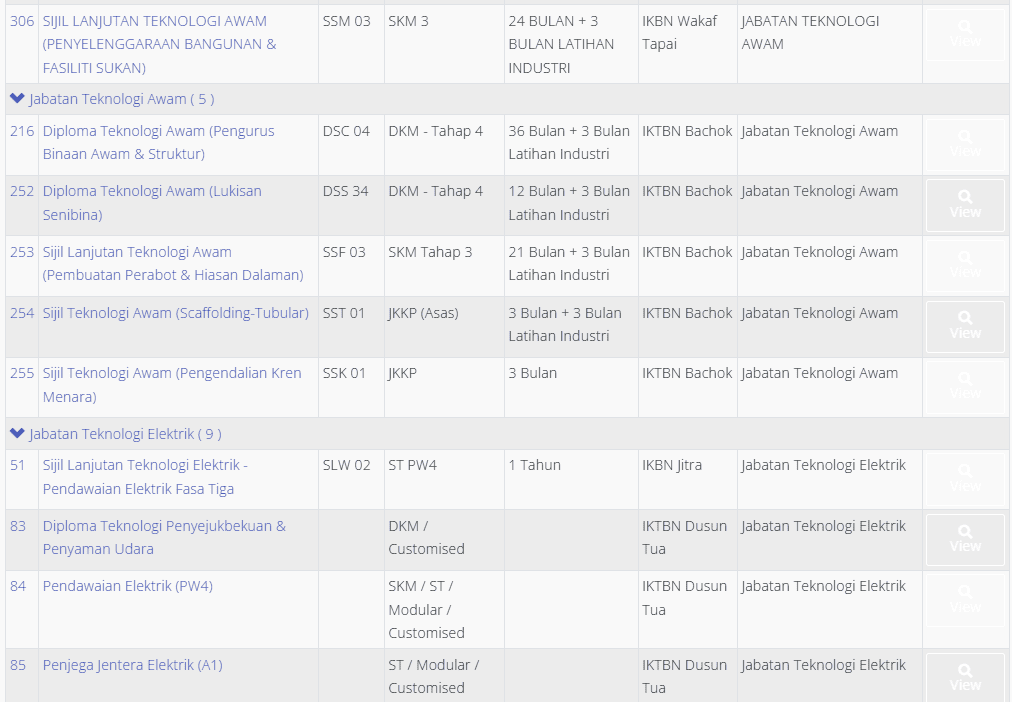This screenshot has width=1012, height=702.
Task: Click View button for Diploma Teknologi Awam (Lukisan Senibina)
Action: point(965,205)
